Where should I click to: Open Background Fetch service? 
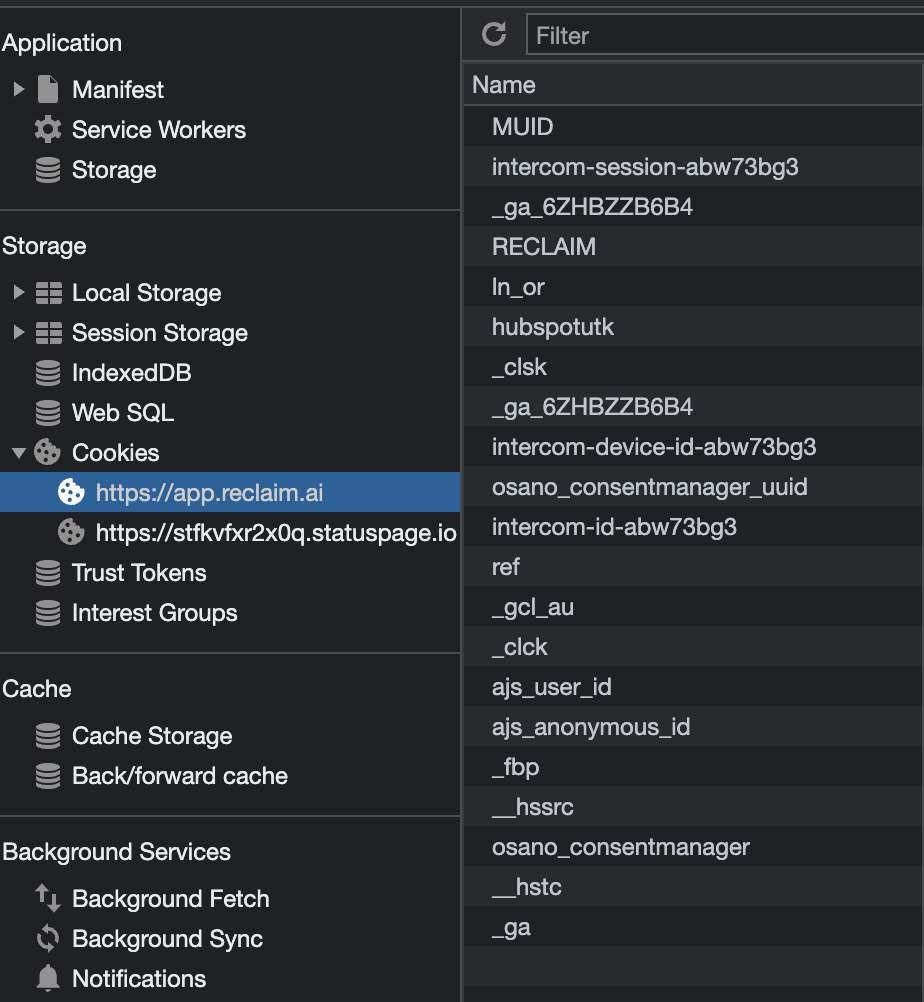(x=171, y=898)
